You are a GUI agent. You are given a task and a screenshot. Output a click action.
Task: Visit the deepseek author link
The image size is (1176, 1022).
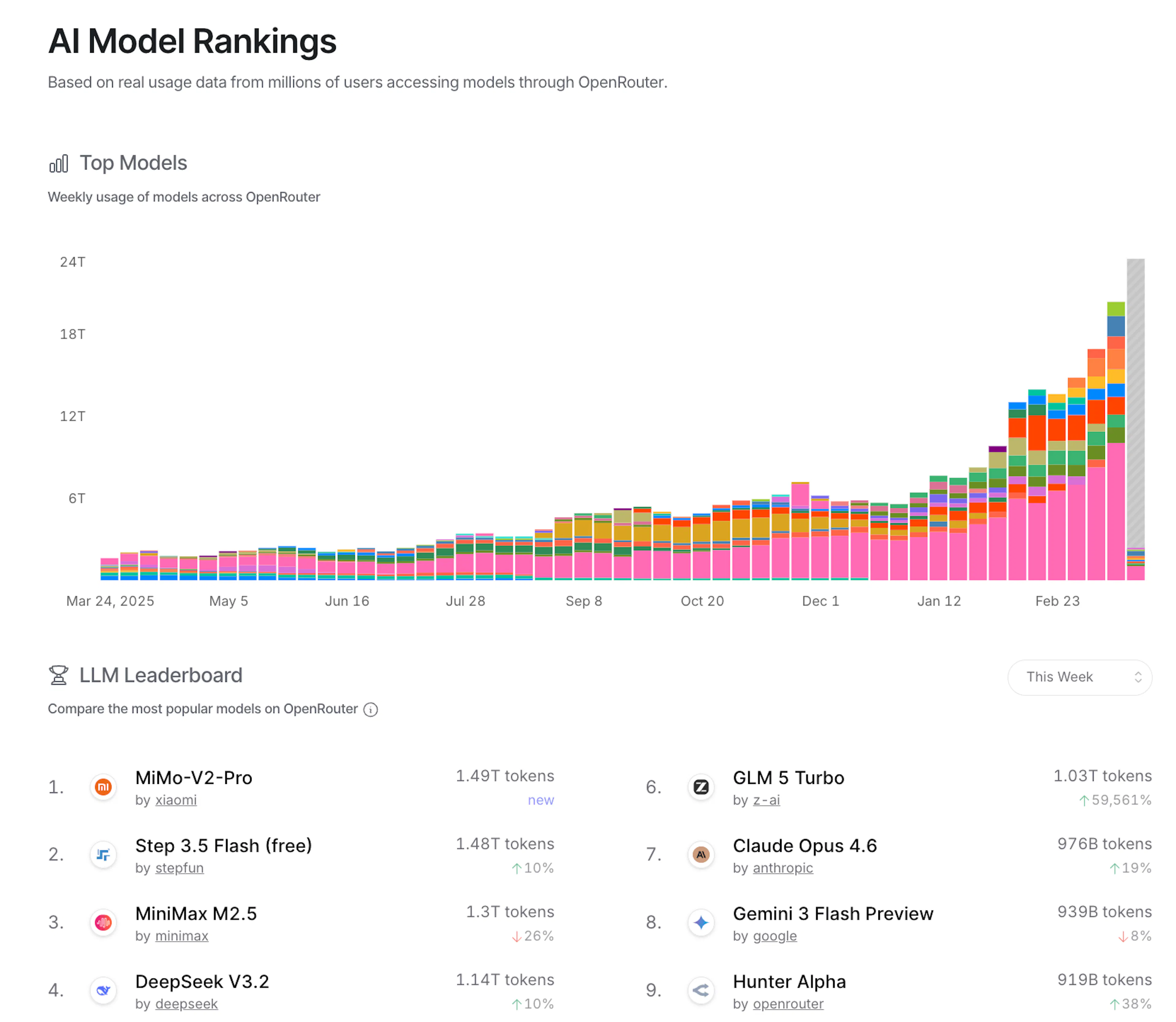(187, 1004)
